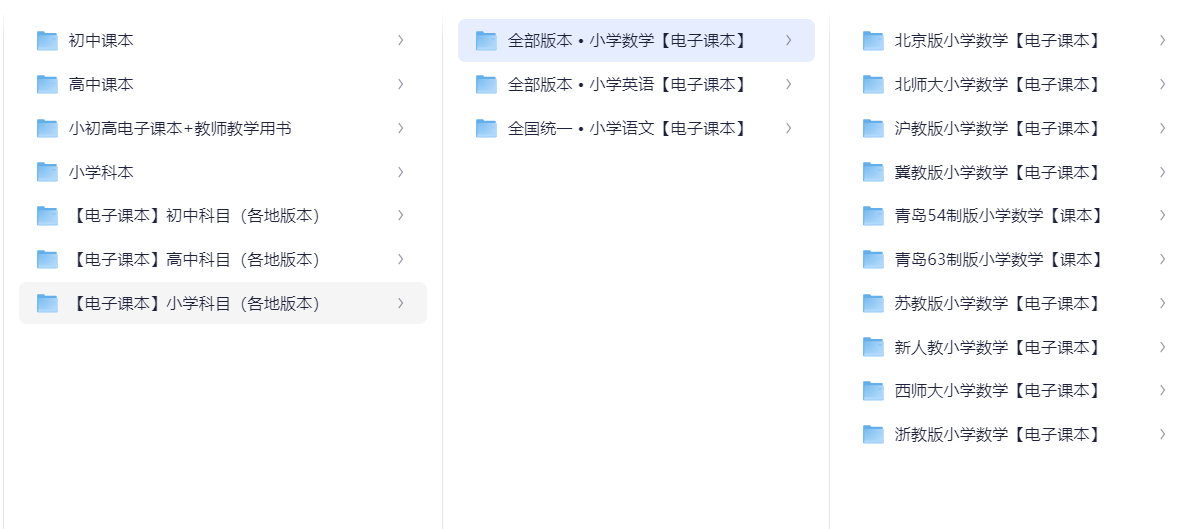This screenshot has width=1191, height=529.
Task: Expand chevron of 青岛54制版小学数学【课本】
Action: click(1162, 215)
